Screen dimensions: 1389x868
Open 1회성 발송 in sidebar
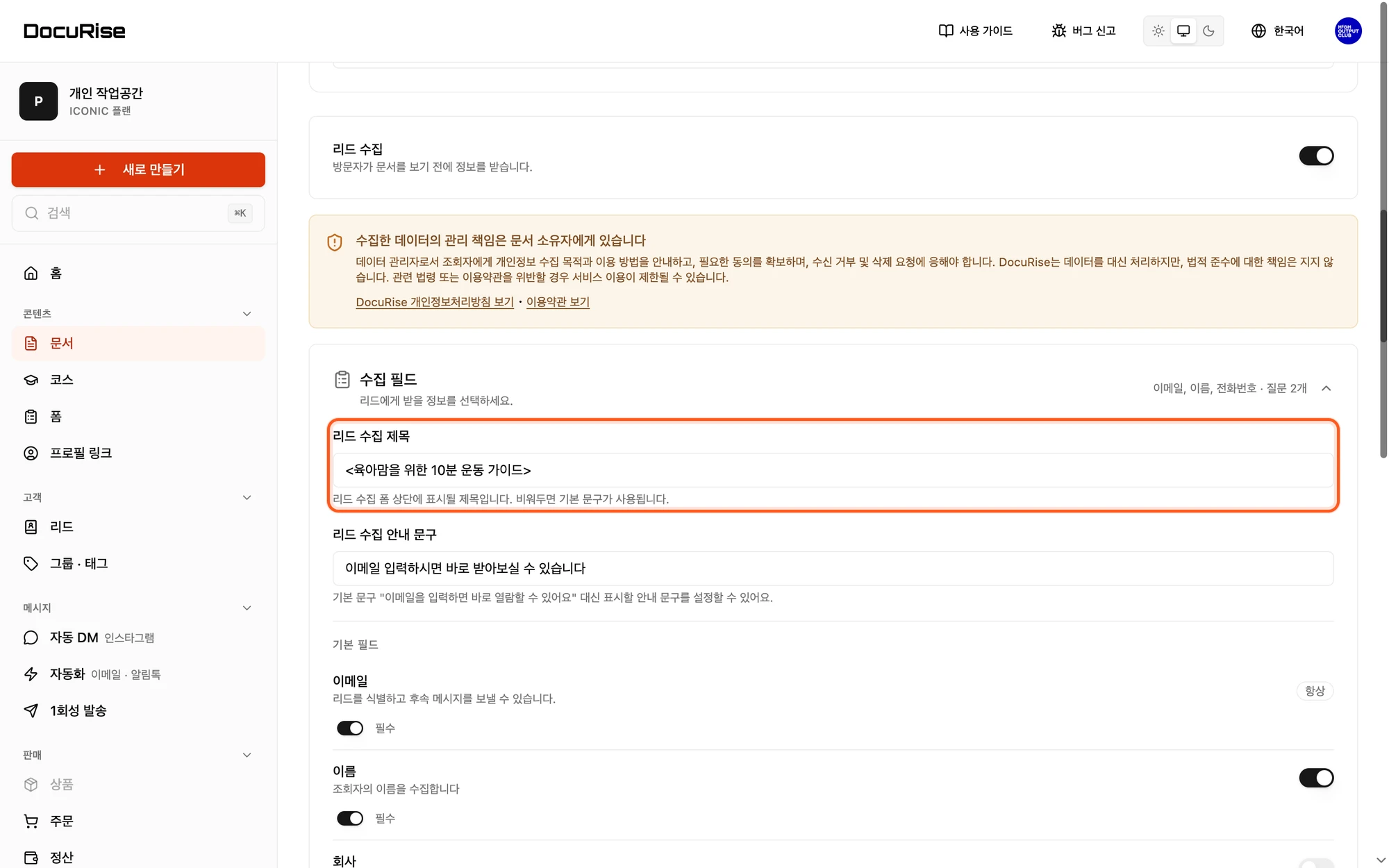coord(138,710)
